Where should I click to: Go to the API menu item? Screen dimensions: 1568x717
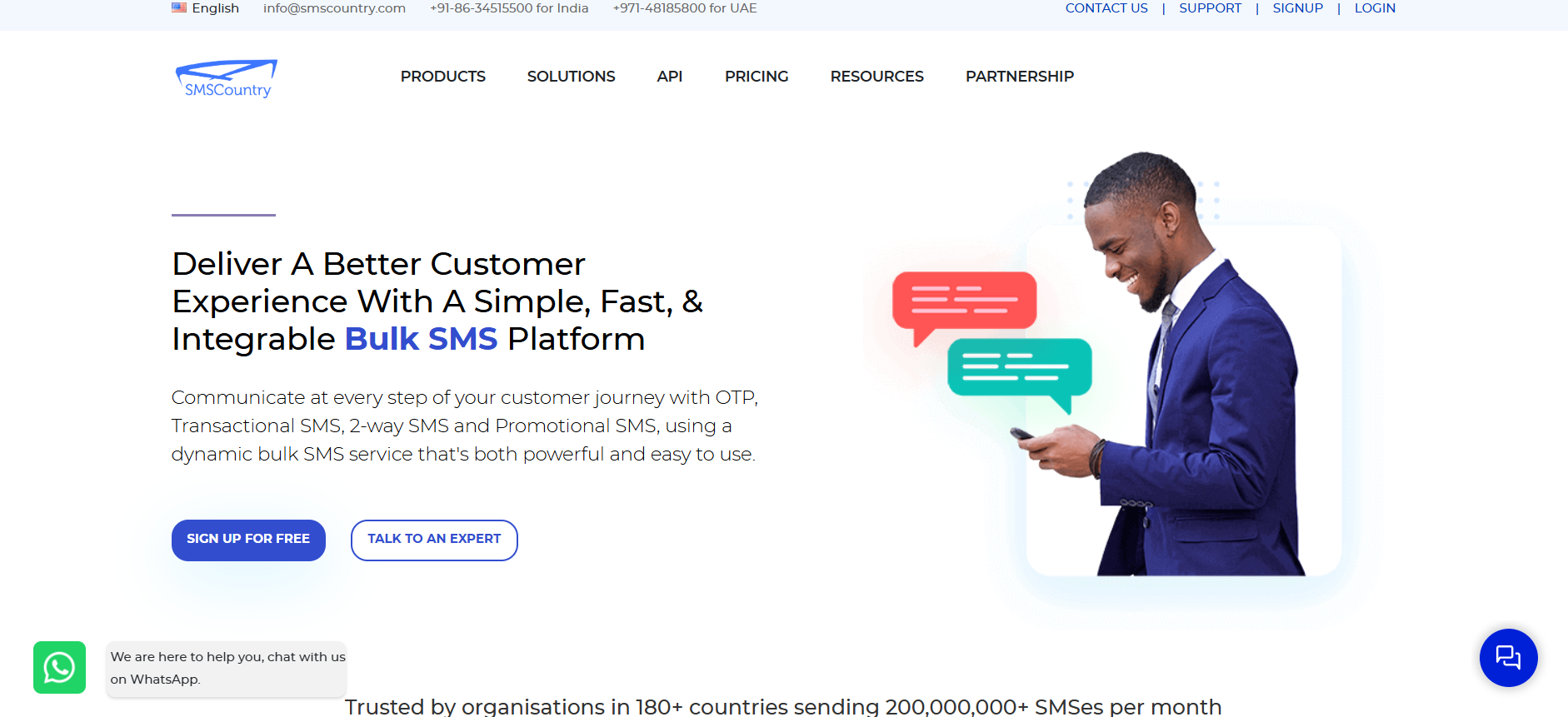[669, 77]
